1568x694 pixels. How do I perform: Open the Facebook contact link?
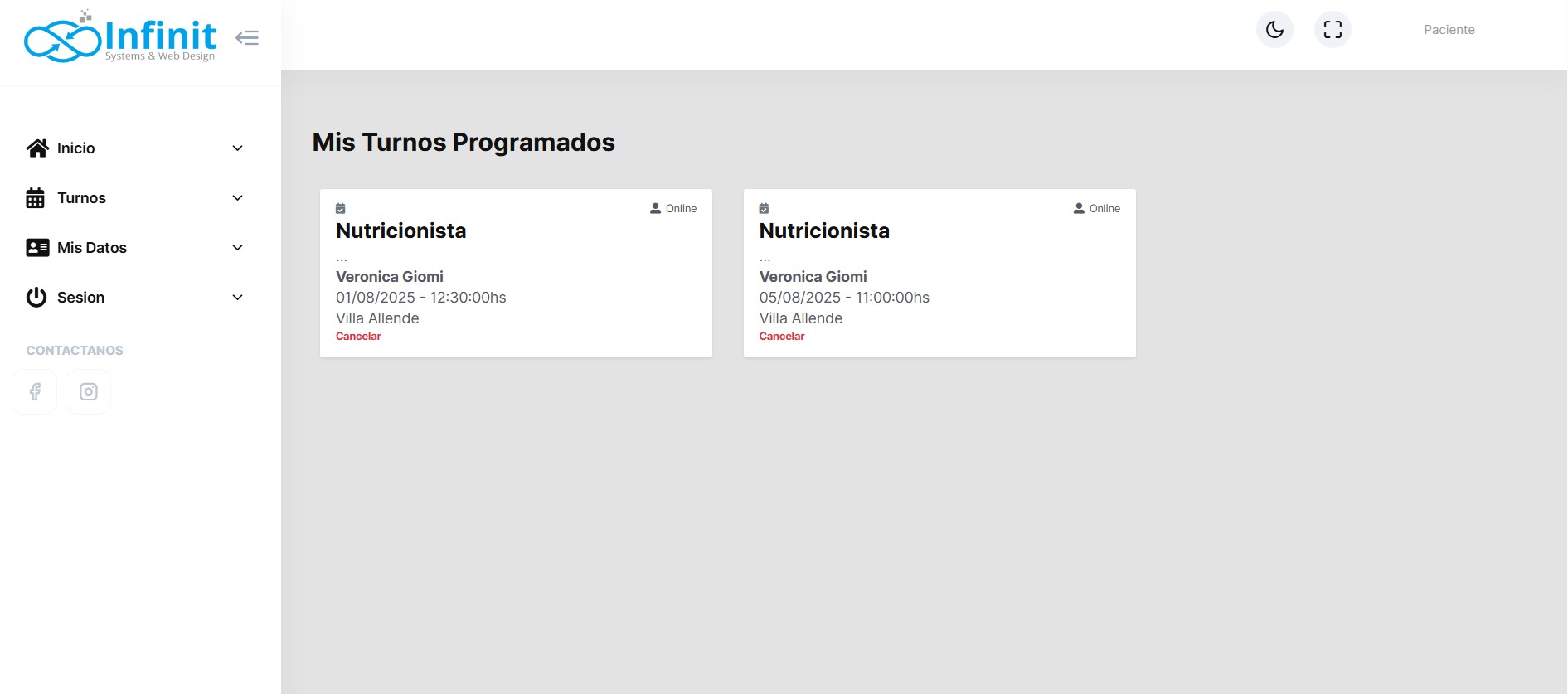(35, 391)
